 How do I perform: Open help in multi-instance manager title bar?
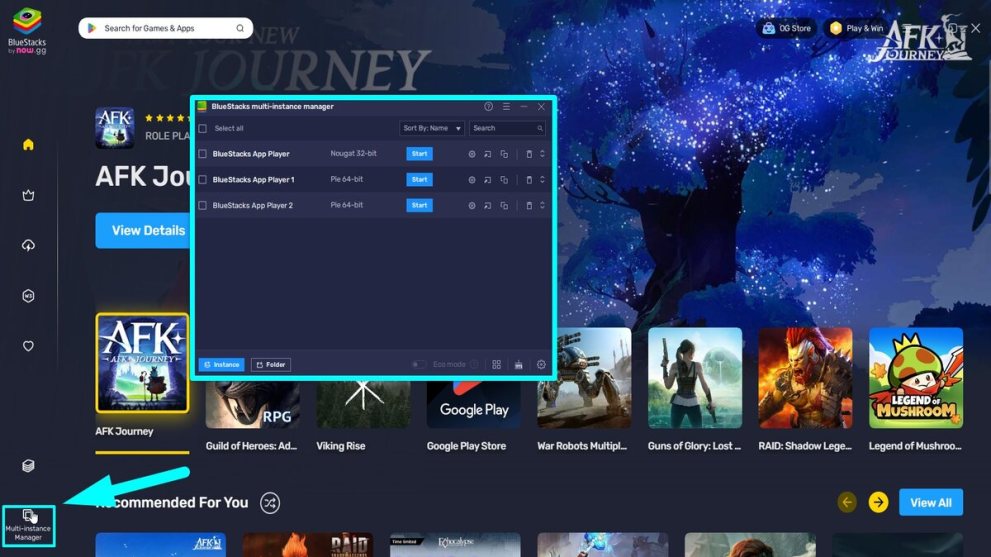tap(489, 107)
